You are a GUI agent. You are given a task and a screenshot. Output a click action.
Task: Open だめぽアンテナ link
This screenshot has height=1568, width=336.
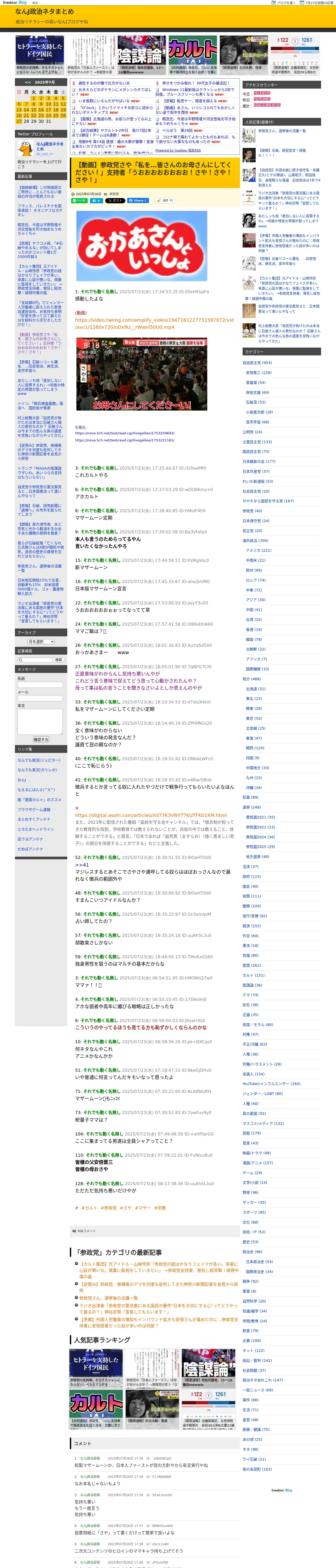coord(31,849)
